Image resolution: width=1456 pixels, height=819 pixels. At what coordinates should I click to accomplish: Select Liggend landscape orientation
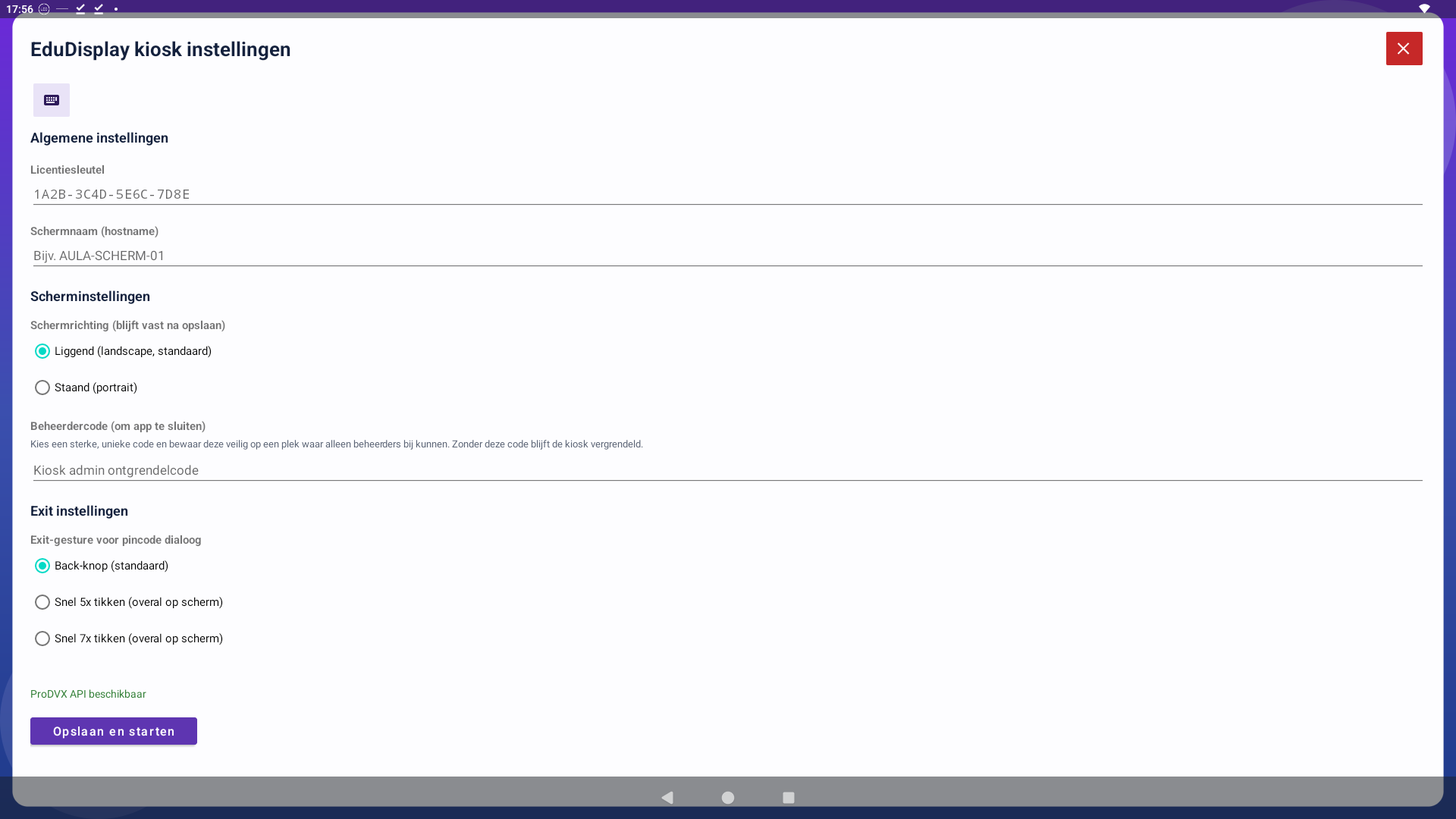click(124, 351)
